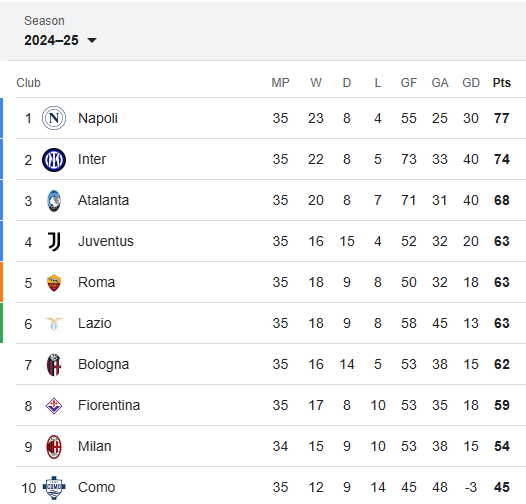Screen dimensions: 526x504
Task: Open the Napoli team name link
Action: (98, 118)
